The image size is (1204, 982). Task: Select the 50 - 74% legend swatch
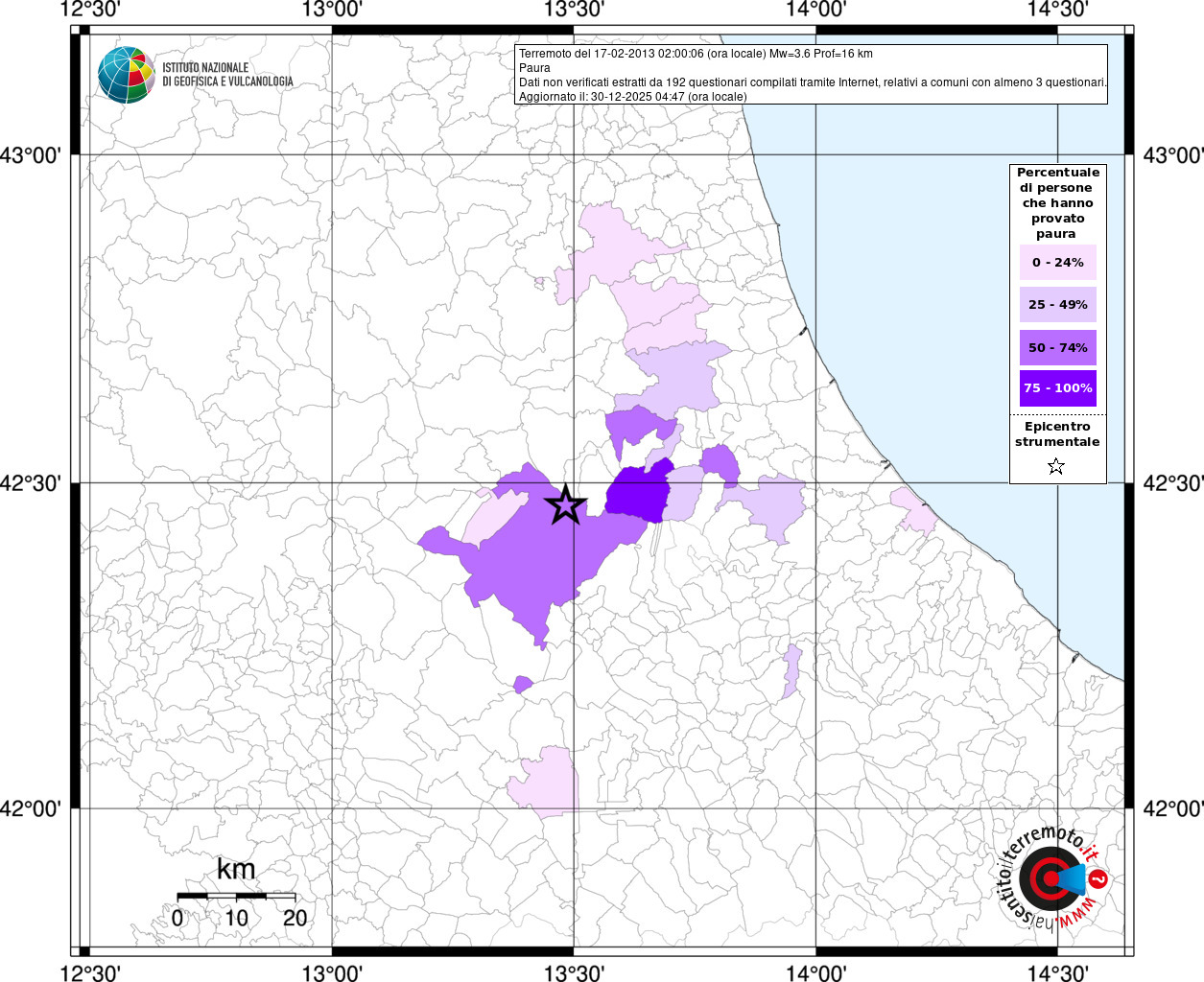(x=1057, y=347)
